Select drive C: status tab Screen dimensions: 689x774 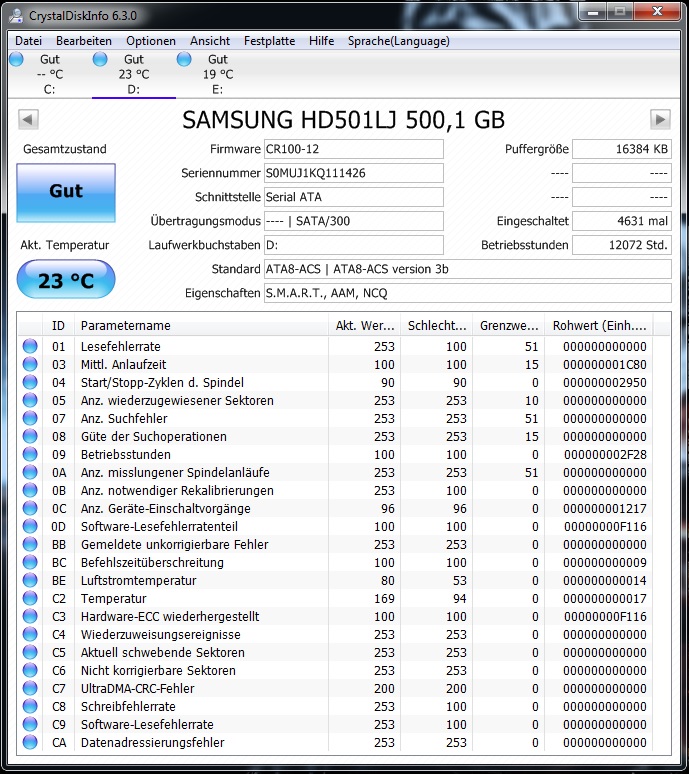49,74
